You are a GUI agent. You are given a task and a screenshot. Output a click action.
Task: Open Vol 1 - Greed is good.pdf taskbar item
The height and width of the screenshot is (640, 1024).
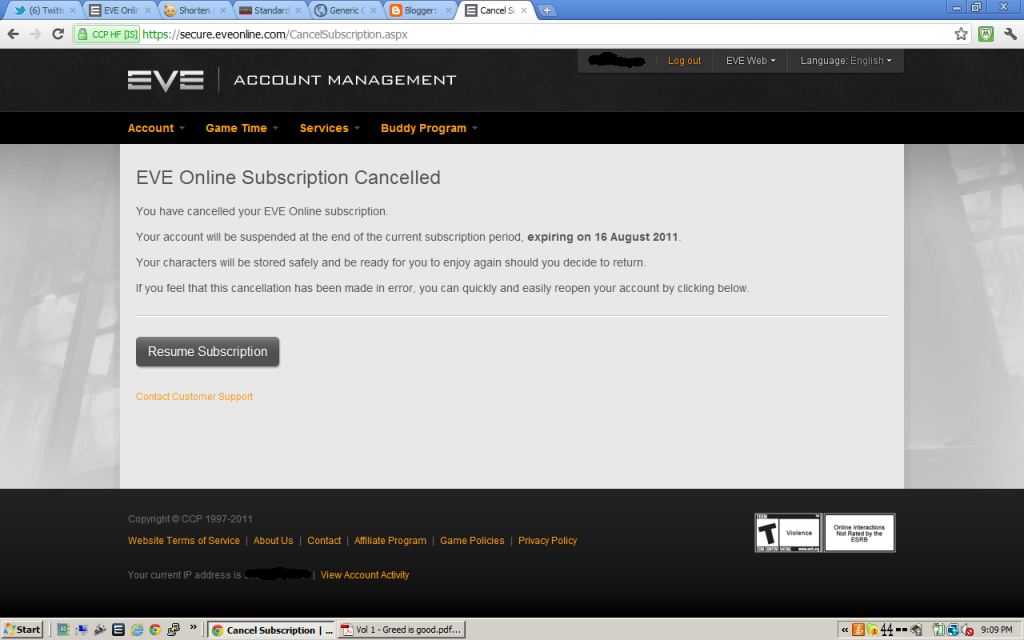(x=402, y=630)
